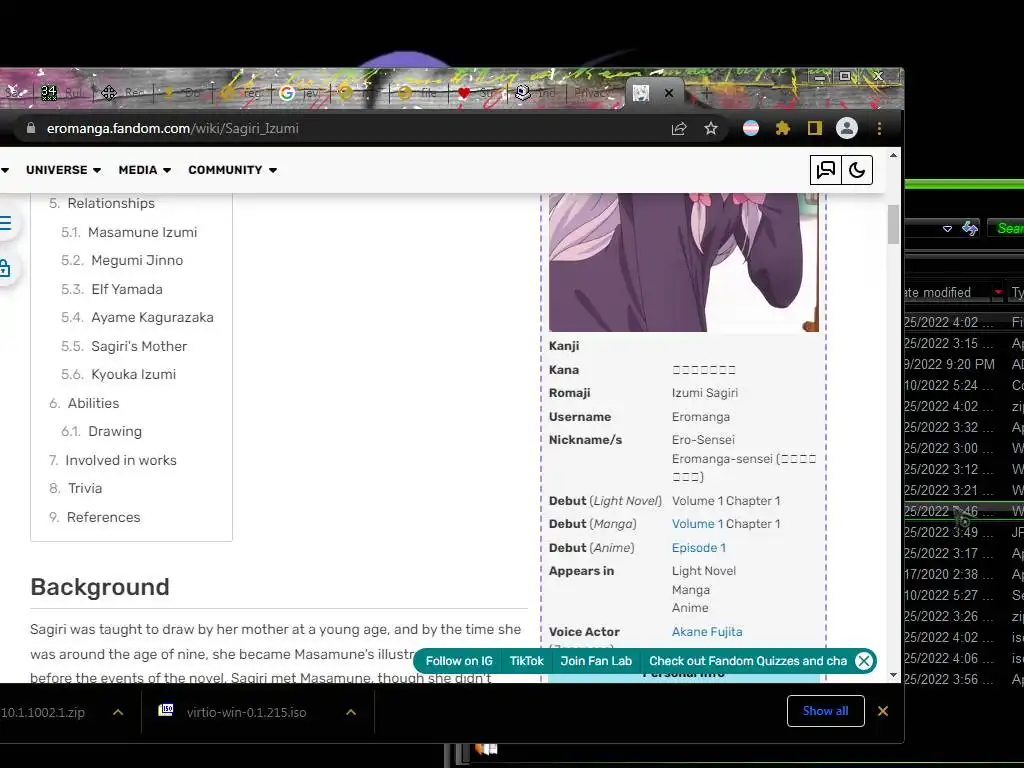1024x768 pixels.
Task: Click the file explorer refresh arrows icon
Action: pyautogui.click(x=970, y=229)
